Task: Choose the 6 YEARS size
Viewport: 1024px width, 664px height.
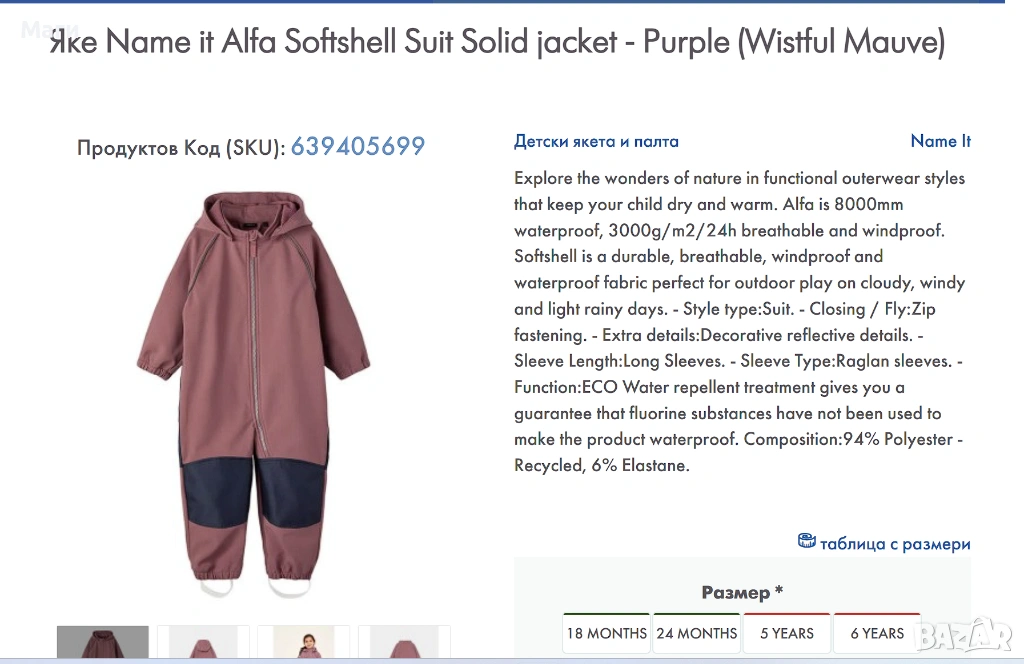Action: pos(877,633)
